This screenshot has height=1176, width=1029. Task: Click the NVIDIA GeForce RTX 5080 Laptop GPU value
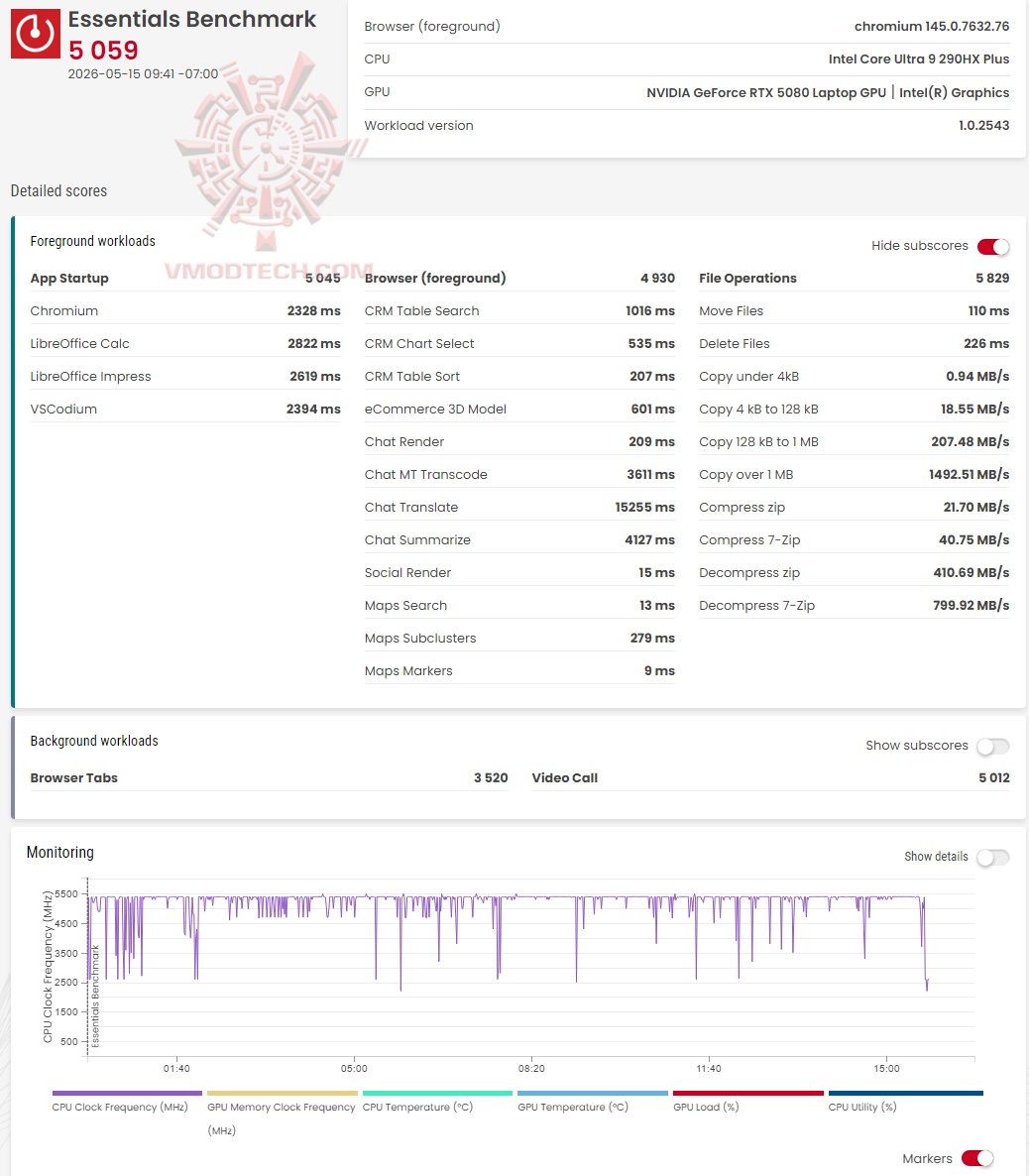pos(766,93)
